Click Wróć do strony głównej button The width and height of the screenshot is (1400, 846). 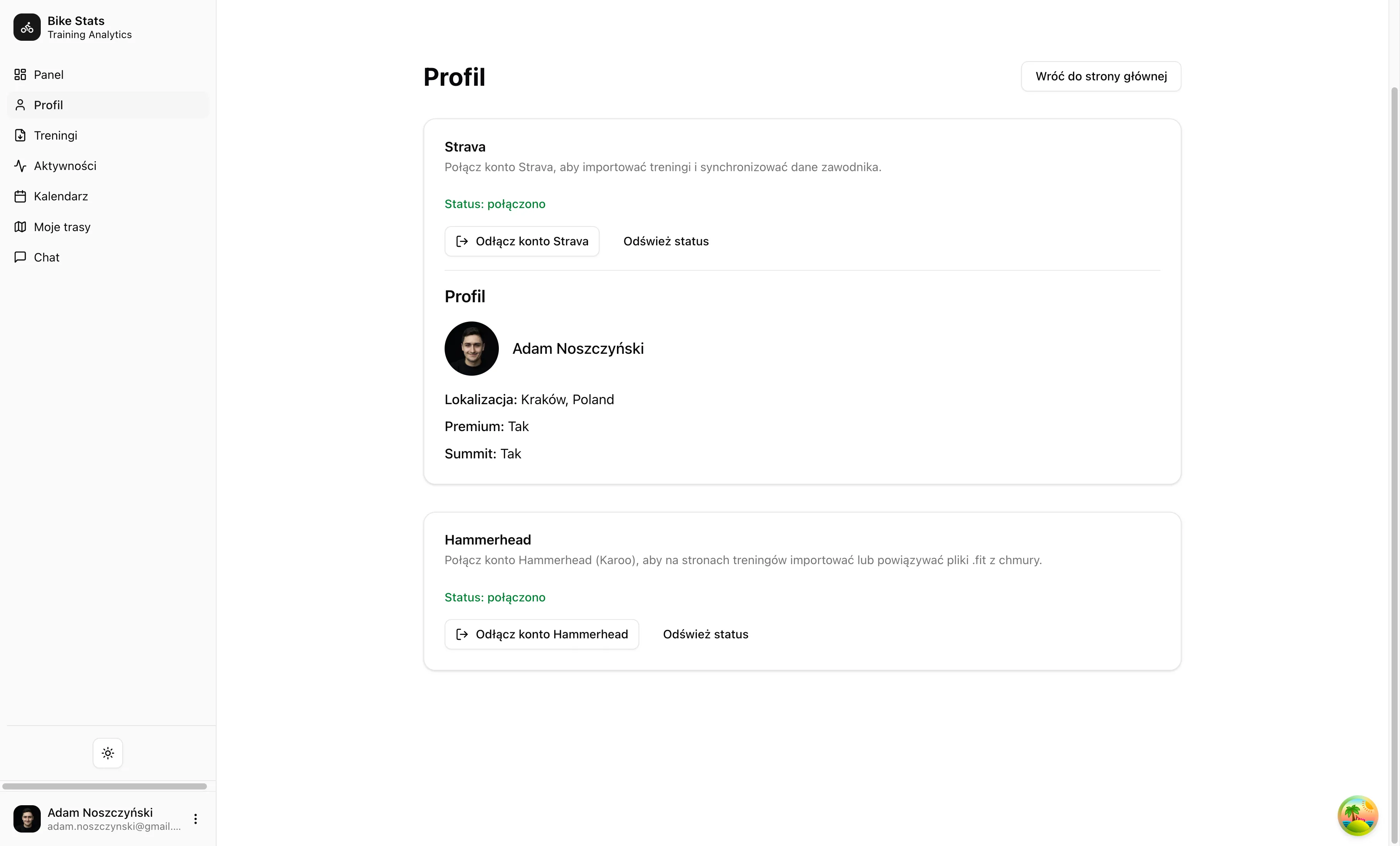[x=1100, y=76]
